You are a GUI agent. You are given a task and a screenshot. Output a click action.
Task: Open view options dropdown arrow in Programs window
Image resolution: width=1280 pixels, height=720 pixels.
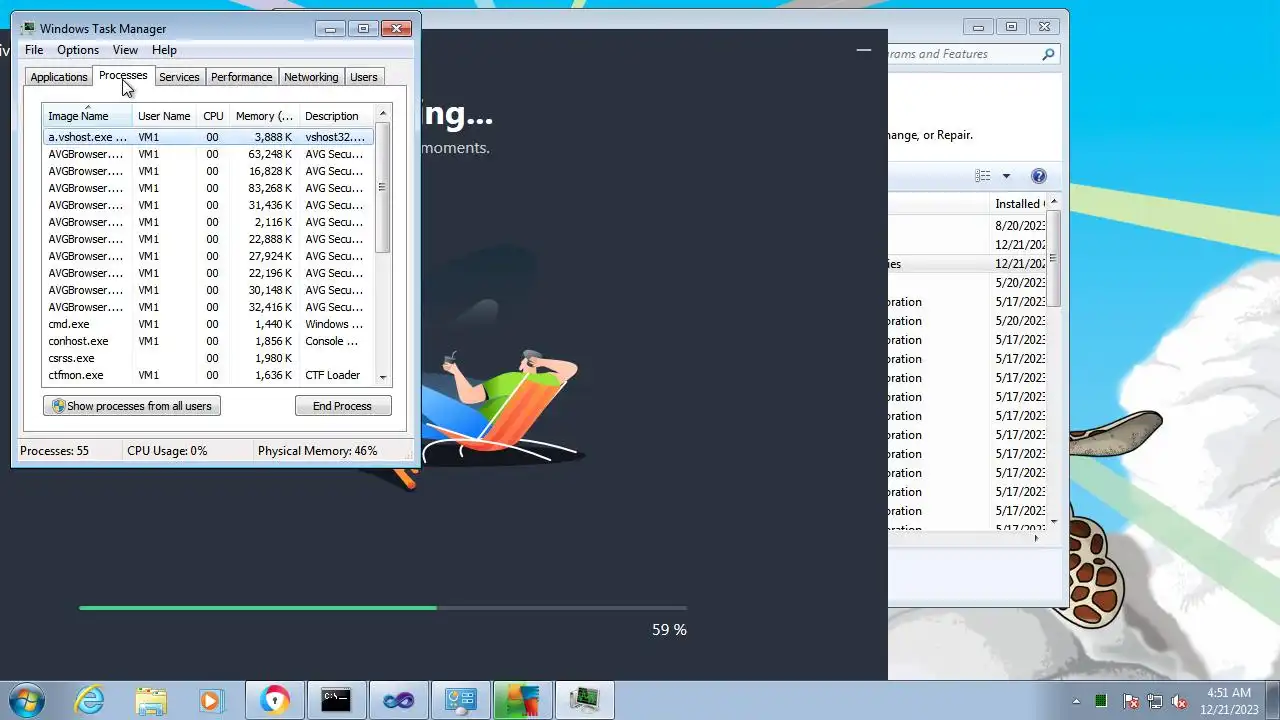[x=1006, y=176]
